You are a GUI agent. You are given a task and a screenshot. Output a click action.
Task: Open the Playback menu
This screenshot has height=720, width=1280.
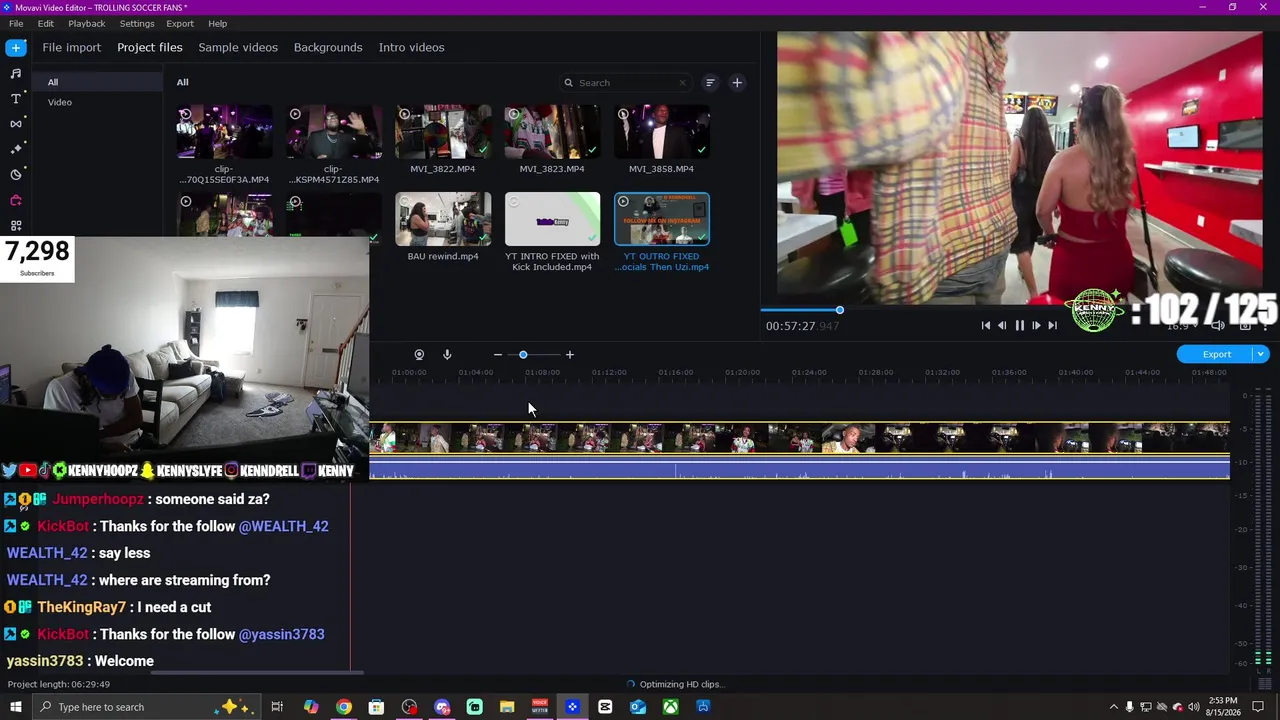click(x=87, y=23)
